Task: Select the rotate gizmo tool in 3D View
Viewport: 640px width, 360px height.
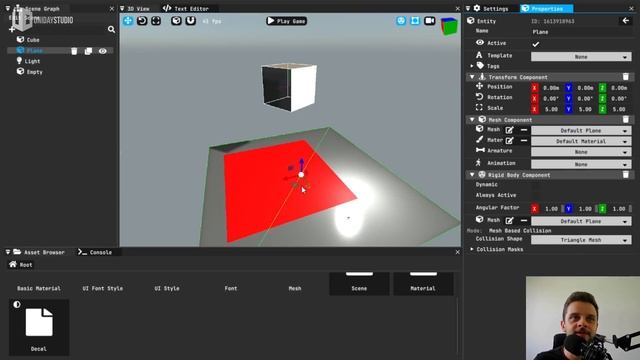Action: [x=142, y=20]
